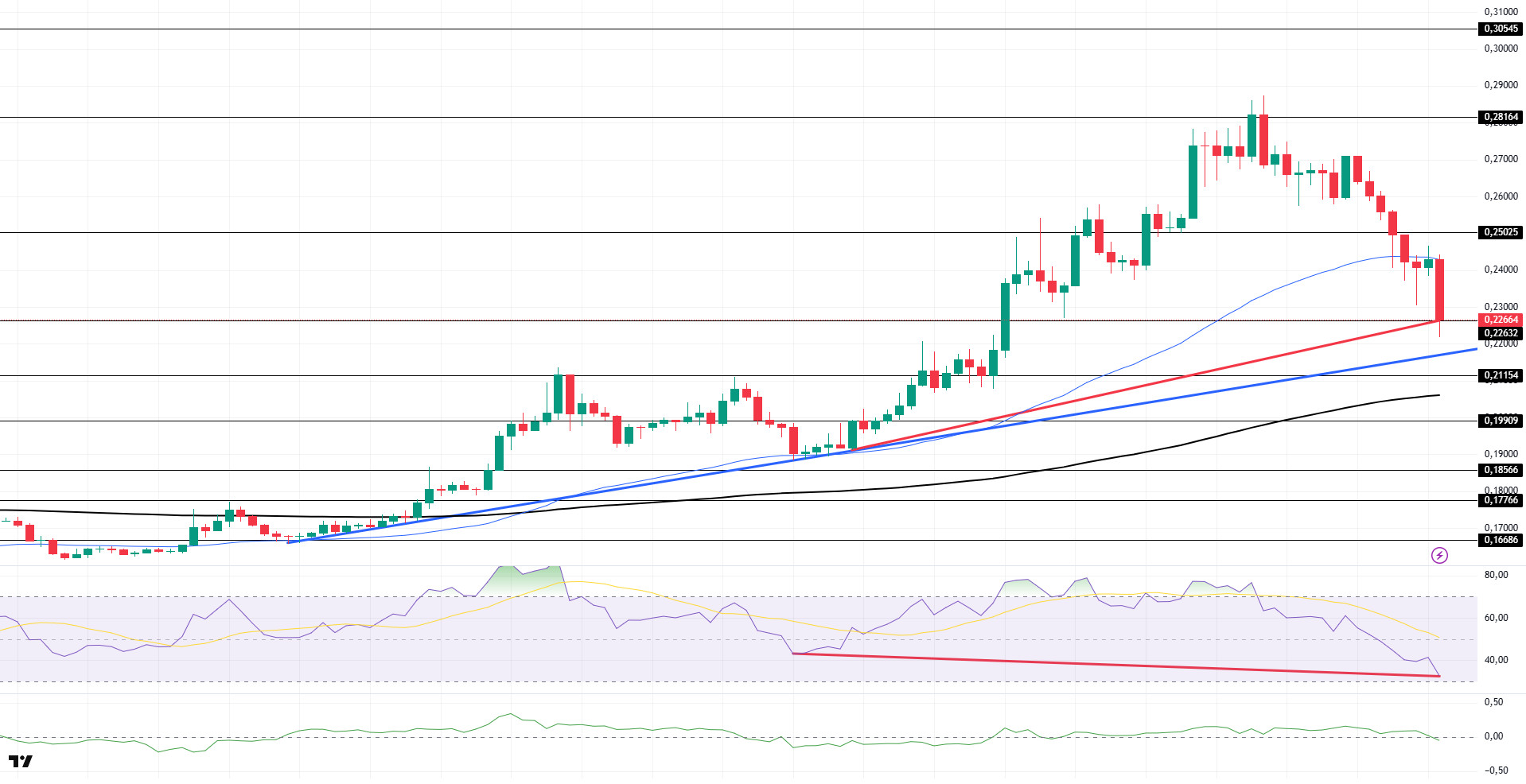The width and height of the screenshot is (1526, 784).
Task: Select the red trendline on RSI panel
Action: 1114,665
